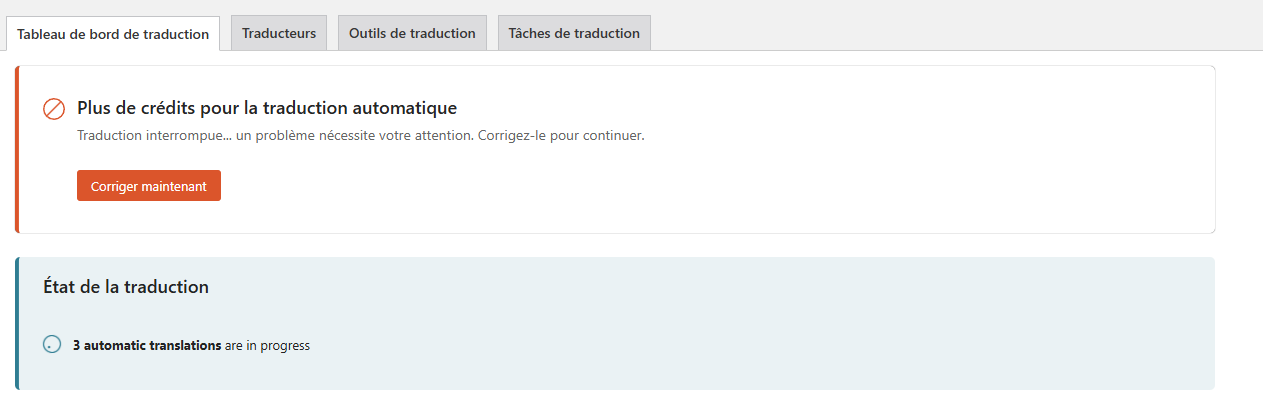Click the spinner icon beside automatic translations
This screenshot has width=1263, height=420.
[53, 345]
